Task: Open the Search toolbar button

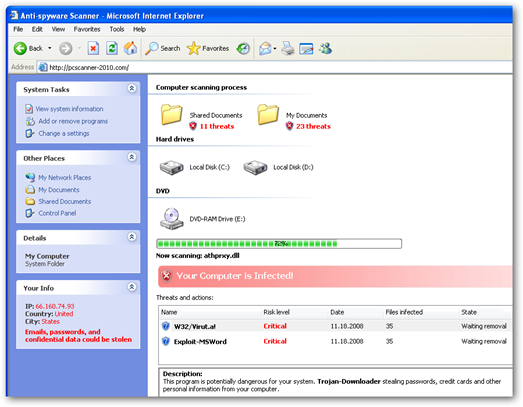Action: (162, 49)
